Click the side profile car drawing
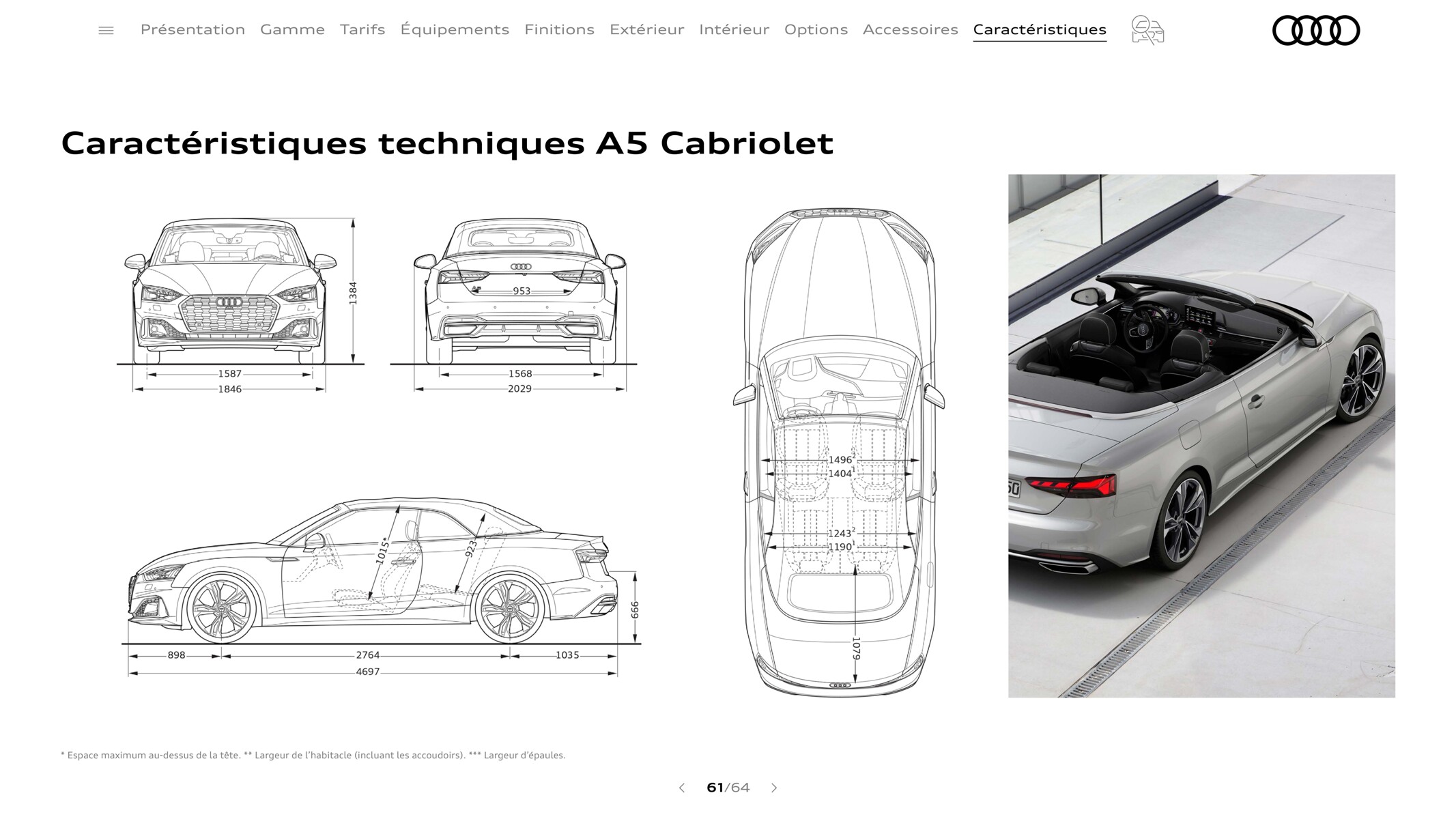 373,571
